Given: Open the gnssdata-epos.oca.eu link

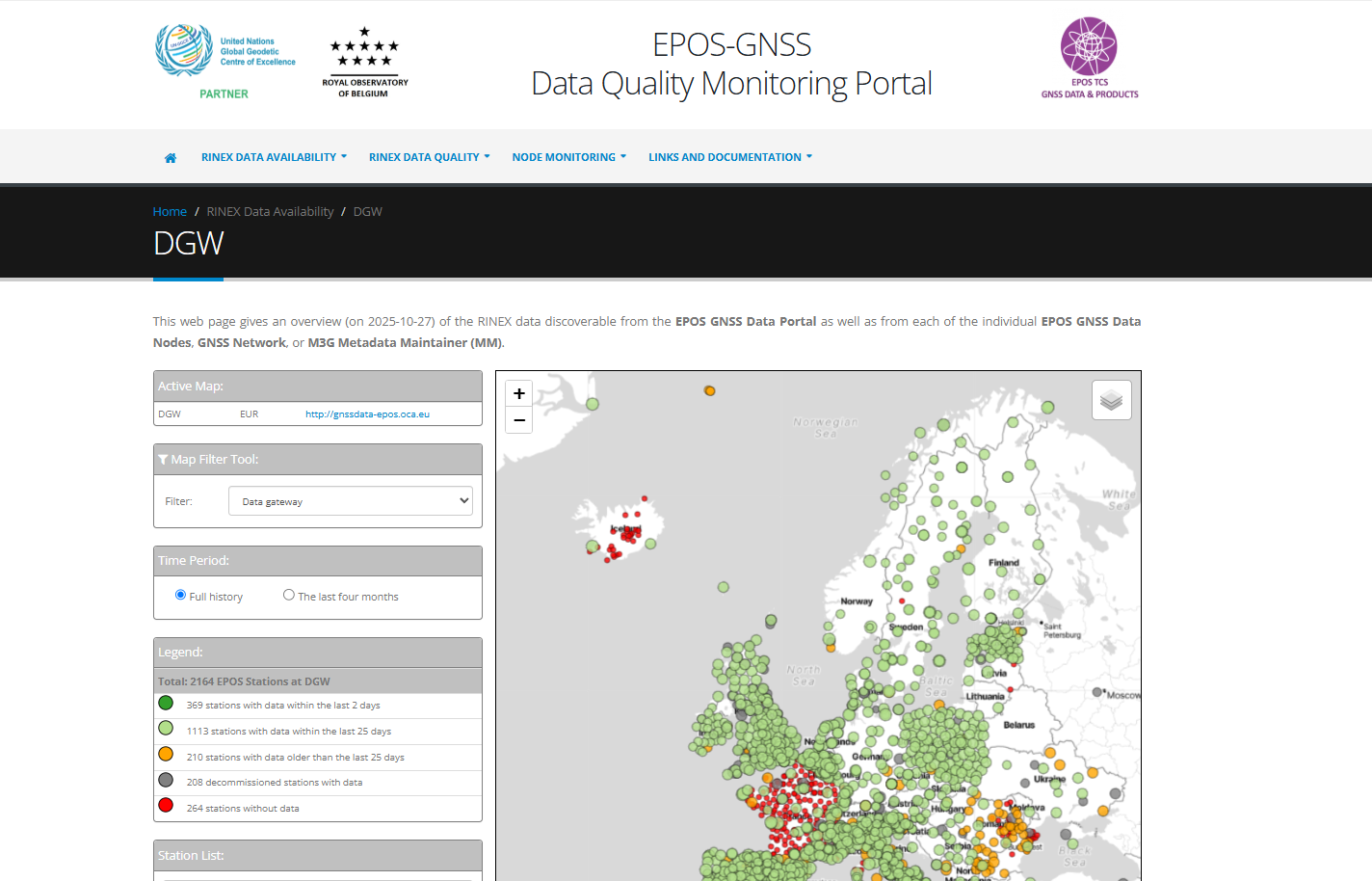Looking at the screenshot, I should click(x=367, y=414).
